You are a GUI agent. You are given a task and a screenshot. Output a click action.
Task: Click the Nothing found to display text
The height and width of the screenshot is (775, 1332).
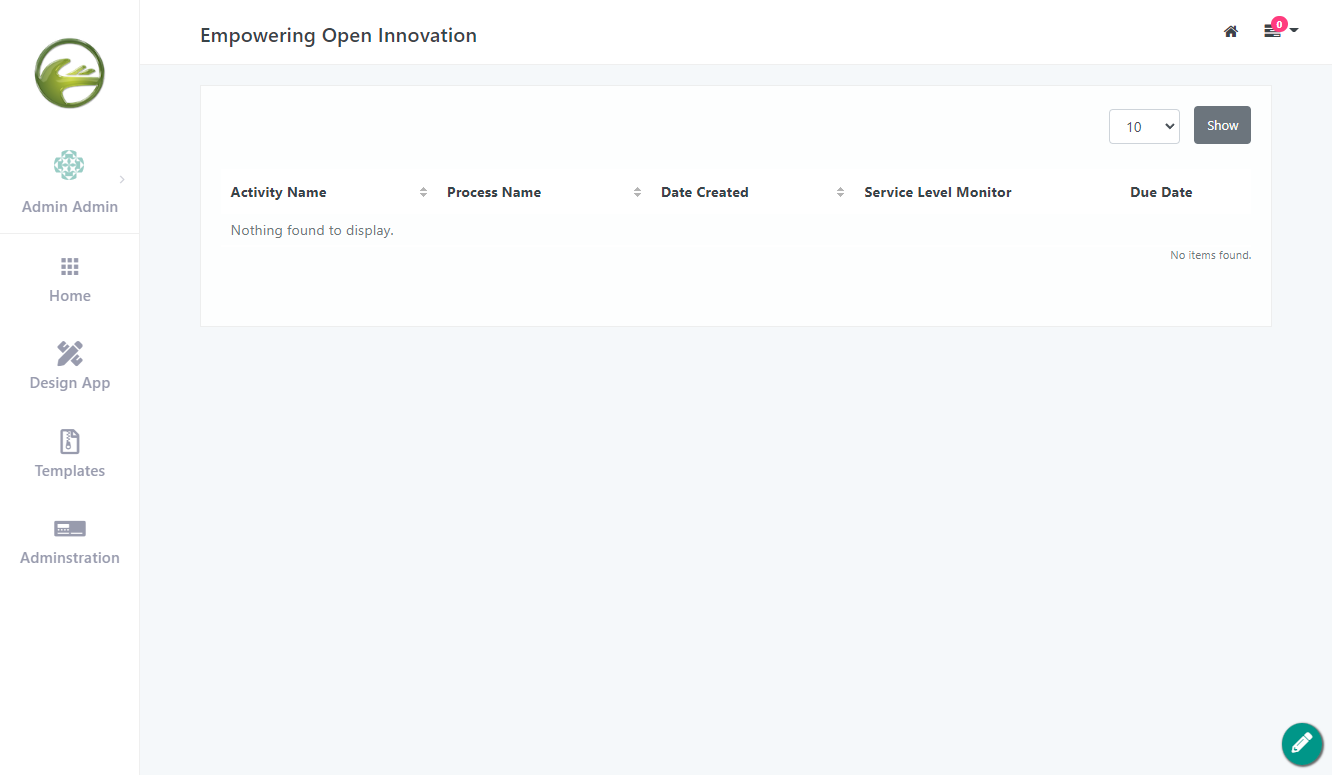tap(312, 231)
